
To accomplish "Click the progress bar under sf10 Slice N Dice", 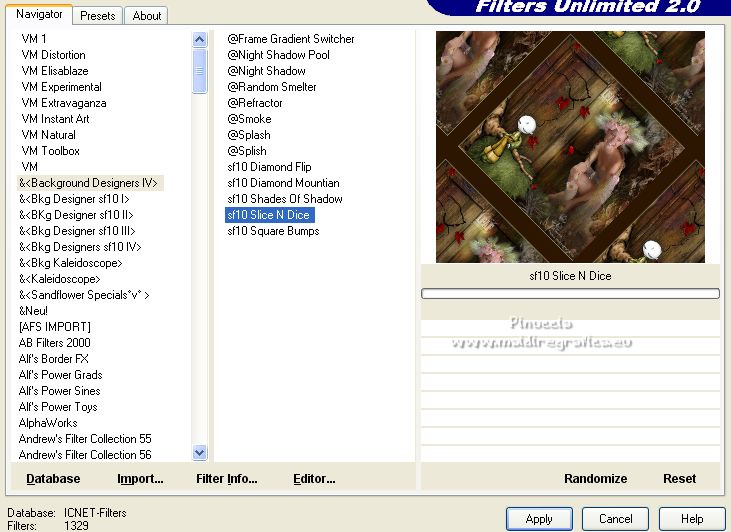I will (x=570, y=293).
